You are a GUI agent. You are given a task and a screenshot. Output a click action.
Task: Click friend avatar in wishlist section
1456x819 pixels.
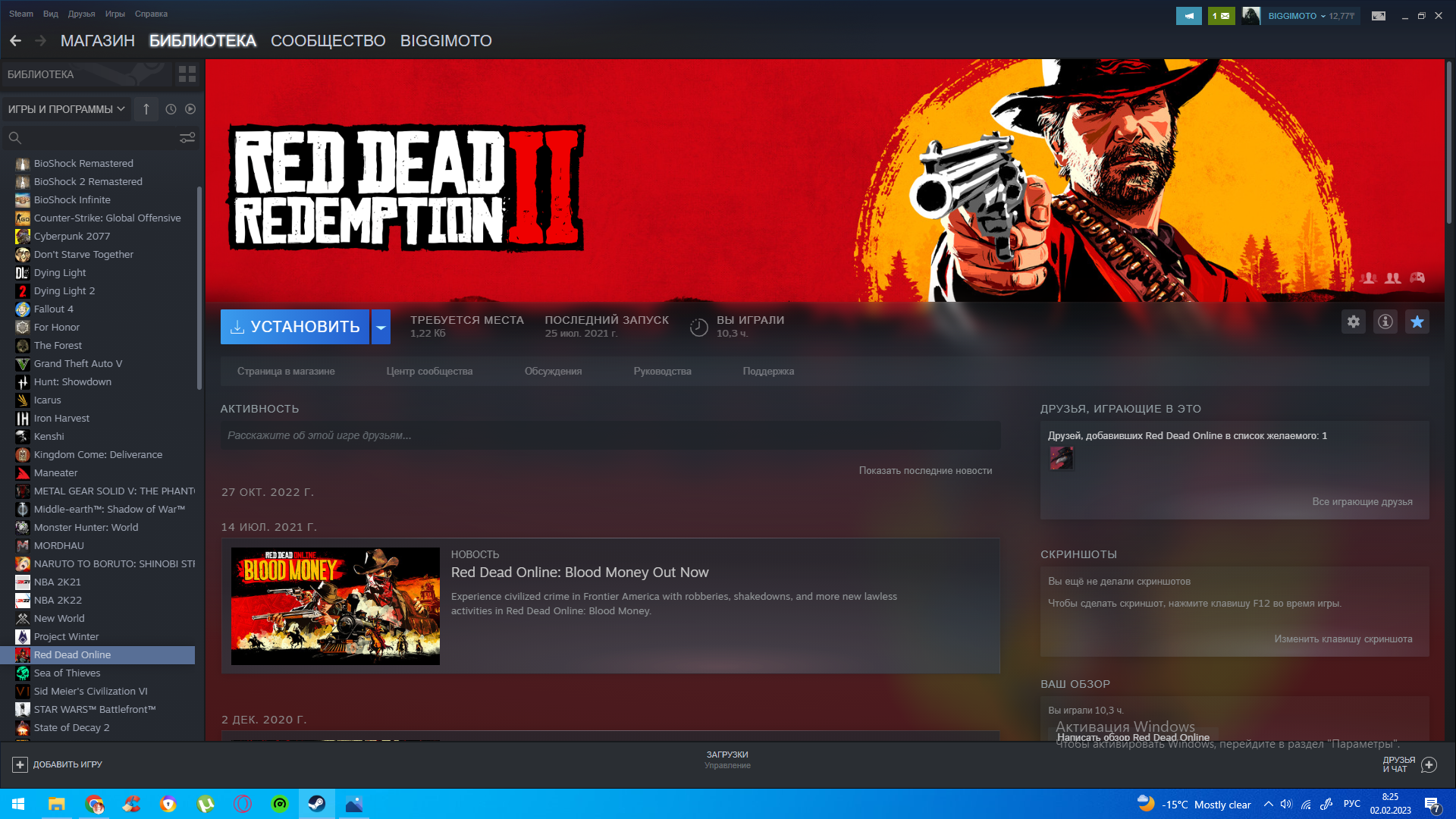1061,458
